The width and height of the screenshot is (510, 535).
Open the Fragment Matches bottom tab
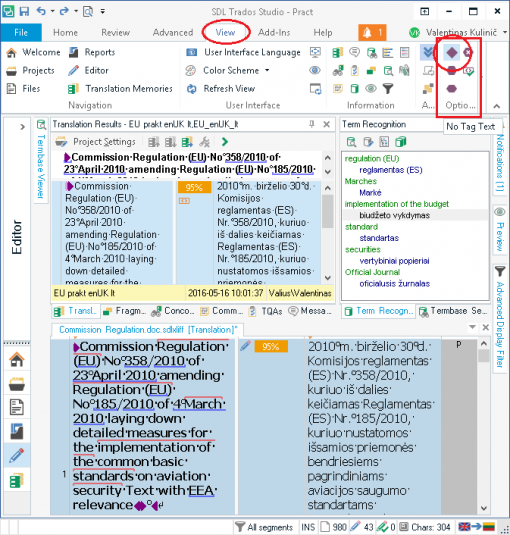click(x=125, y=311)
